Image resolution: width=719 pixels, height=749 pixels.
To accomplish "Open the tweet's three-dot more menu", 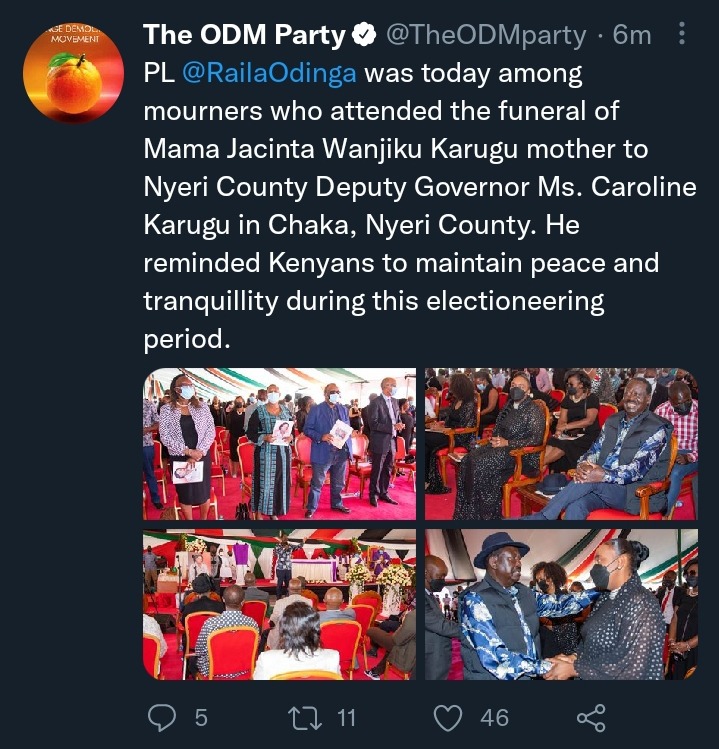I will 682,33.
